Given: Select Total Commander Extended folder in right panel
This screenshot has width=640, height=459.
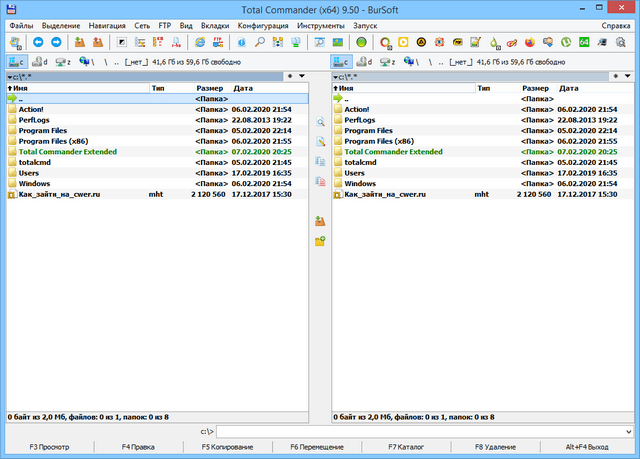Looking at the screenshot, I should click(x=392, y=152).
